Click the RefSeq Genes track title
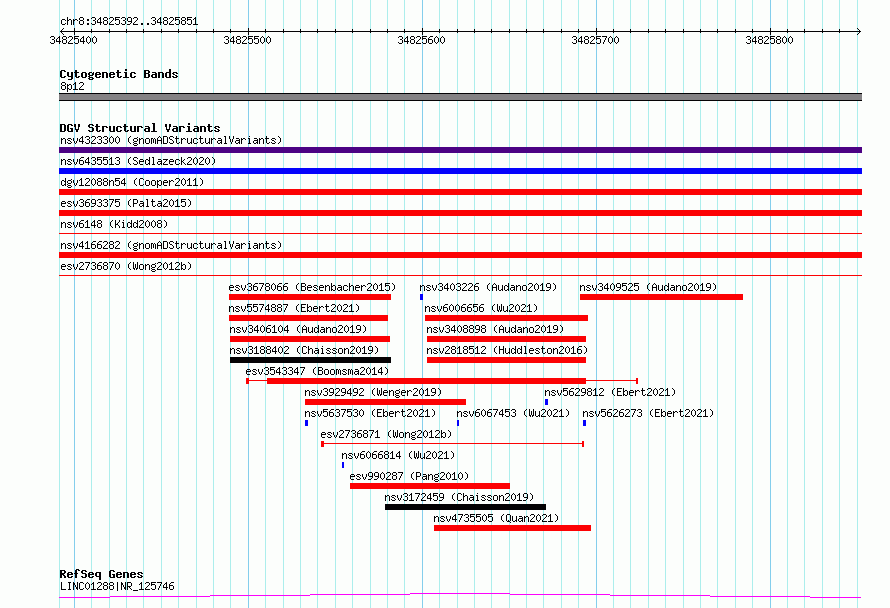This screenshot has height=608, width=890. (x=101, y=574)
